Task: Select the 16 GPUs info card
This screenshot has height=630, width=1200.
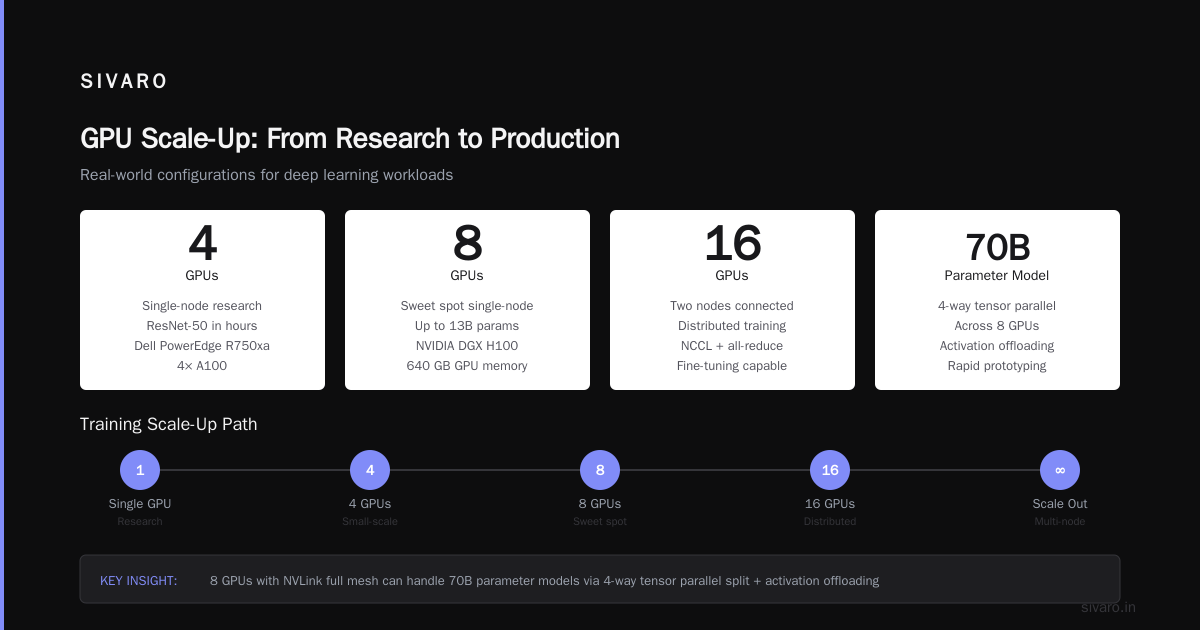Action: click(x=732, y=300)
